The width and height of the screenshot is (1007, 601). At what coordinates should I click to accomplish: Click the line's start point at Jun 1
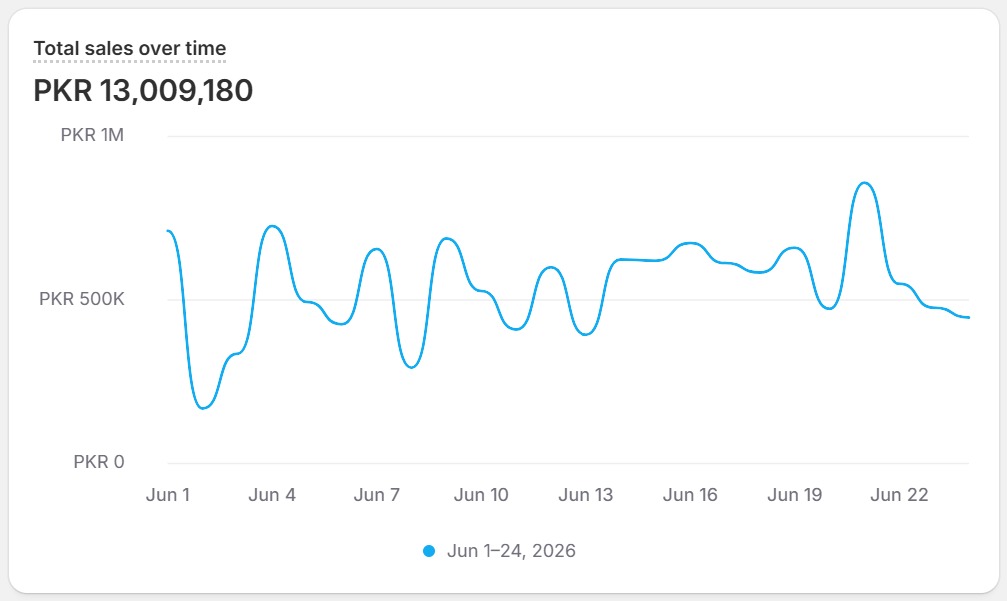168,231
